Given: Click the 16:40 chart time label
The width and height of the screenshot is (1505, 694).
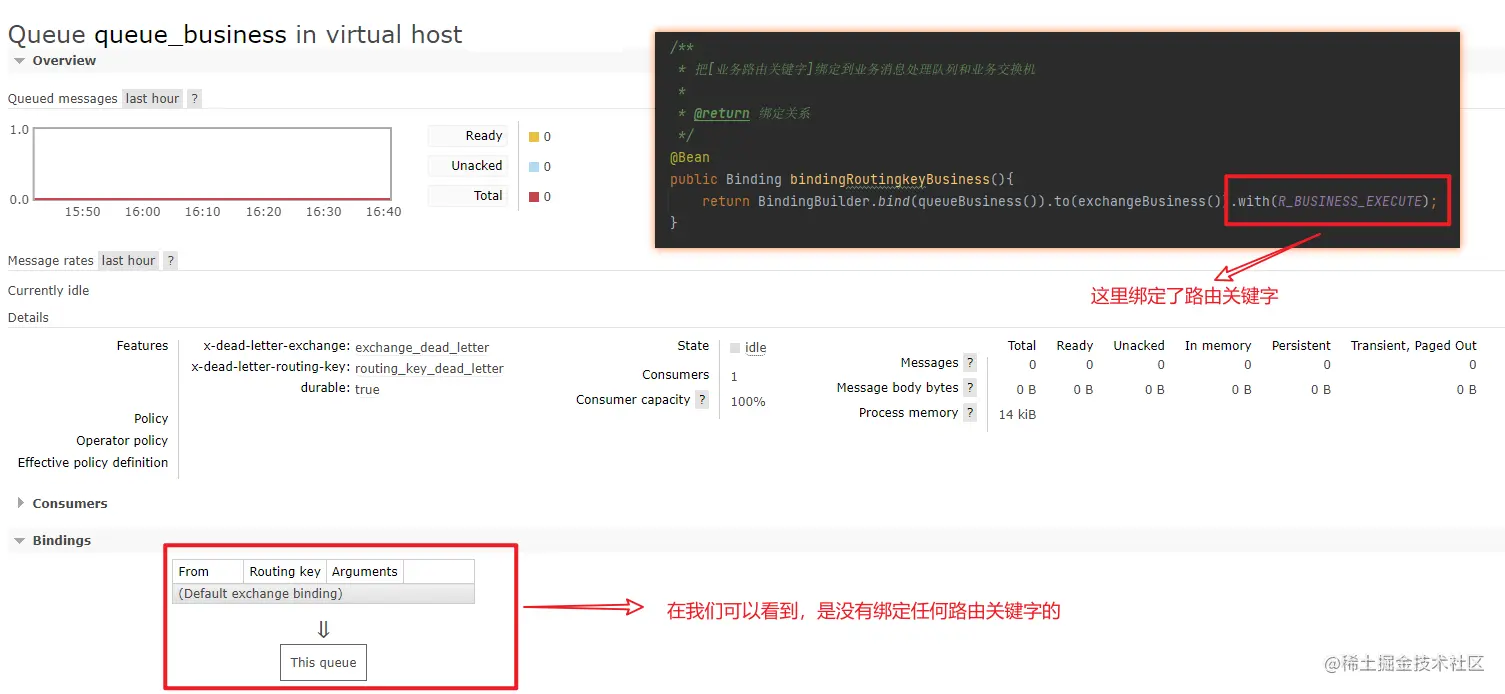Looking at the screenshot, I should [383, 212].
